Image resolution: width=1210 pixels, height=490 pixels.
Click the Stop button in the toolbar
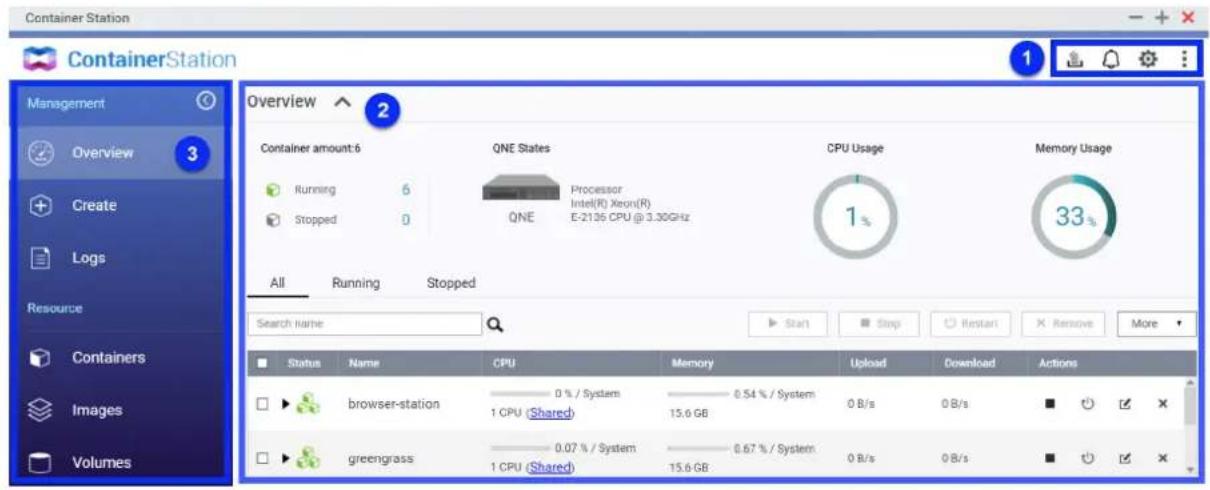[878, 324]
